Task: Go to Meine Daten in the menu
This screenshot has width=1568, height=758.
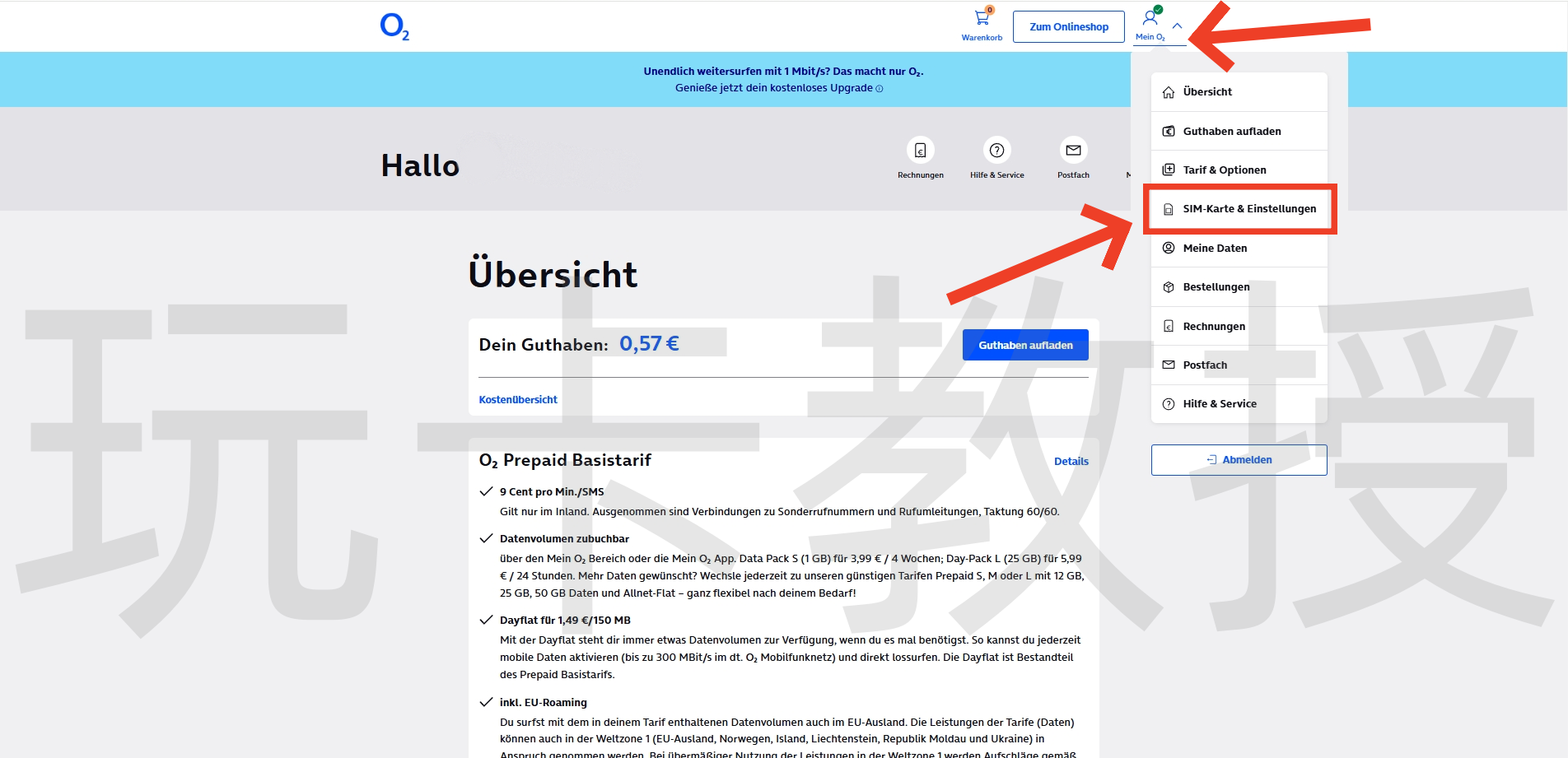Action: coord(1239,249)
